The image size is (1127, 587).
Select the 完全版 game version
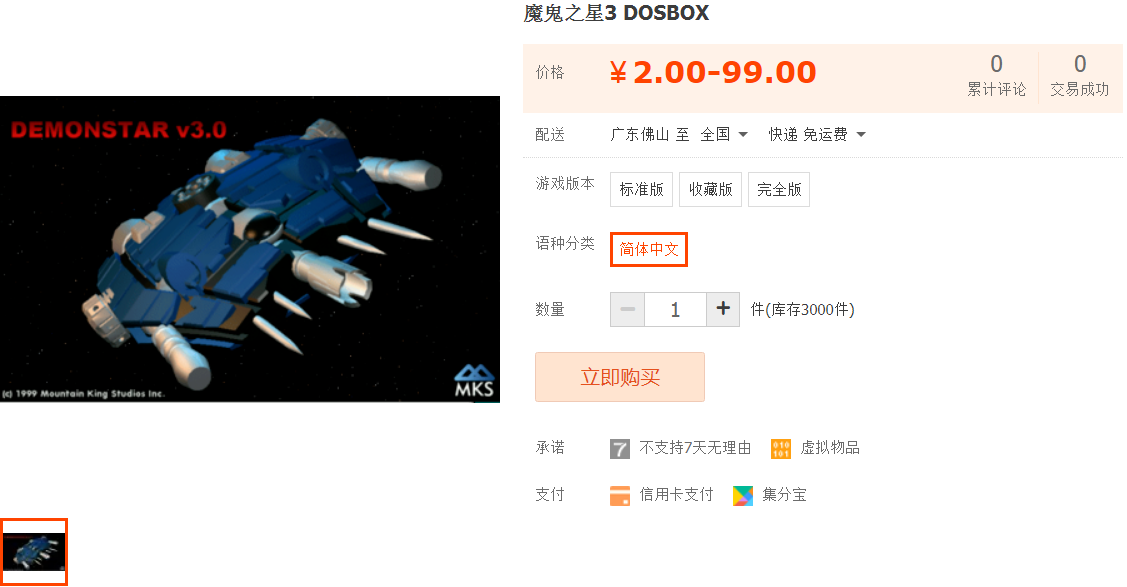tap(779, 190)
